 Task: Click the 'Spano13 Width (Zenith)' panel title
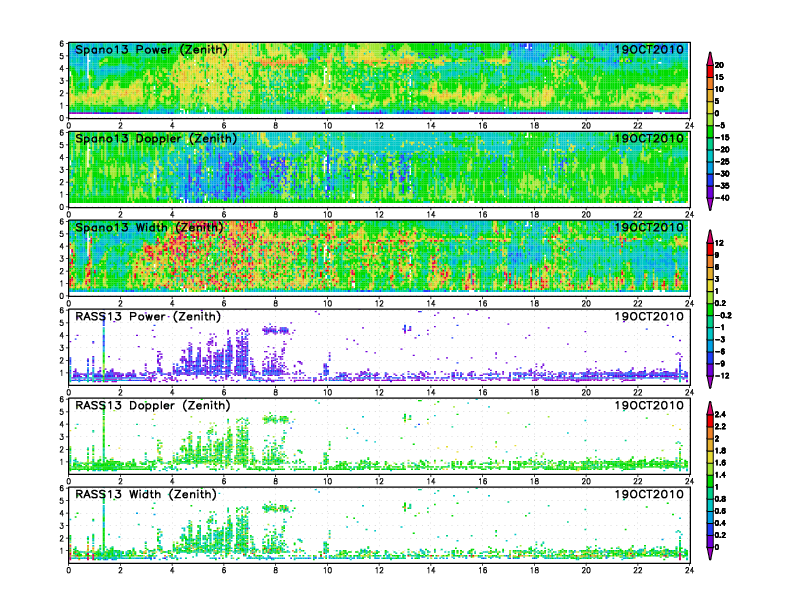point(149,227)
